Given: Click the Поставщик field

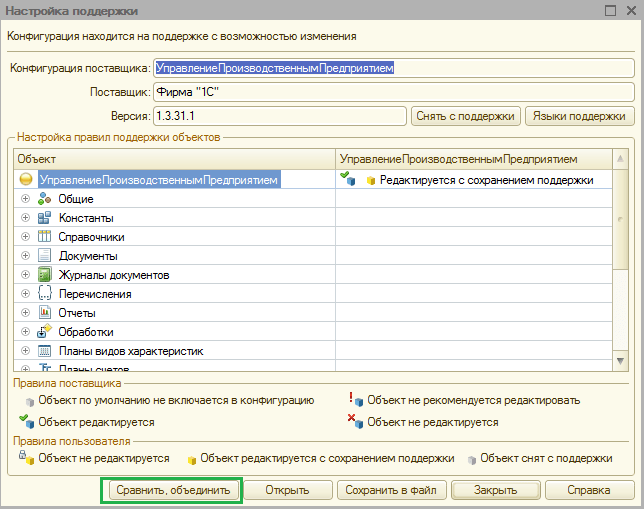Looking at the screenshot, I should click(394, 92).
